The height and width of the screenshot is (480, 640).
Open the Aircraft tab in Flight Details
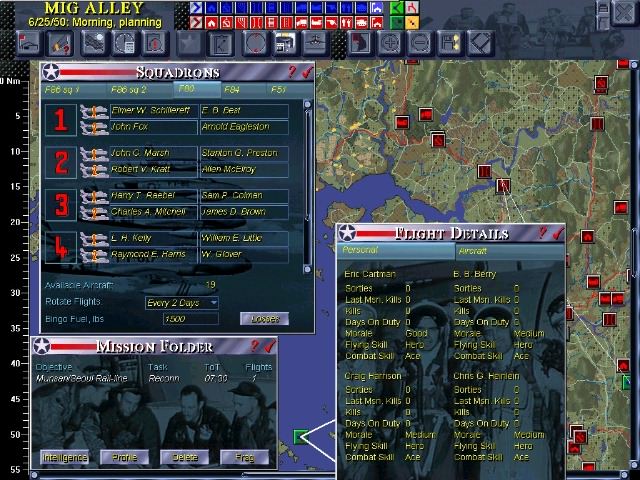[x=472, y=250]
